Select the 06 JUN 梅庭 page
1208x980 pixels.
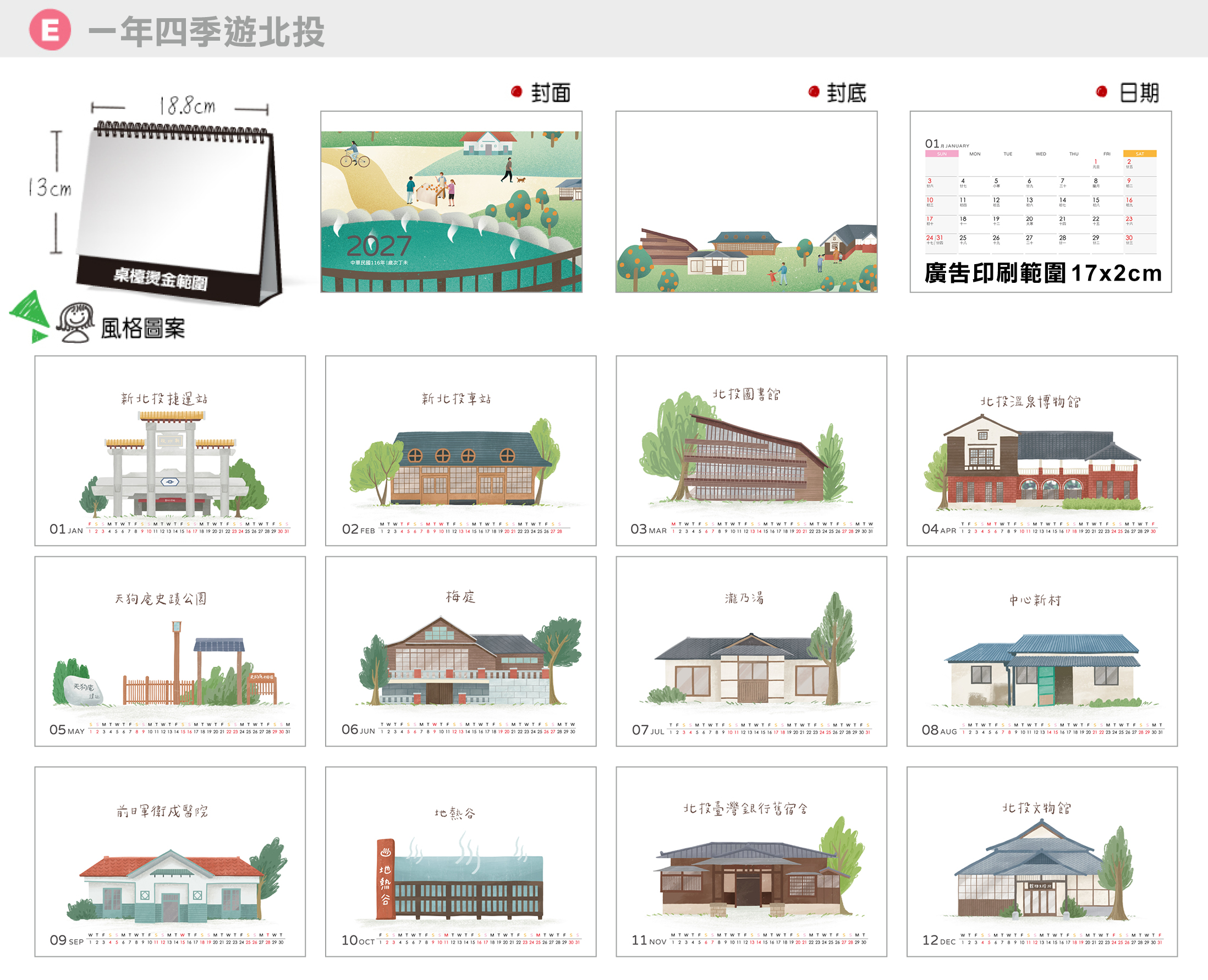[x=461, y=651]
